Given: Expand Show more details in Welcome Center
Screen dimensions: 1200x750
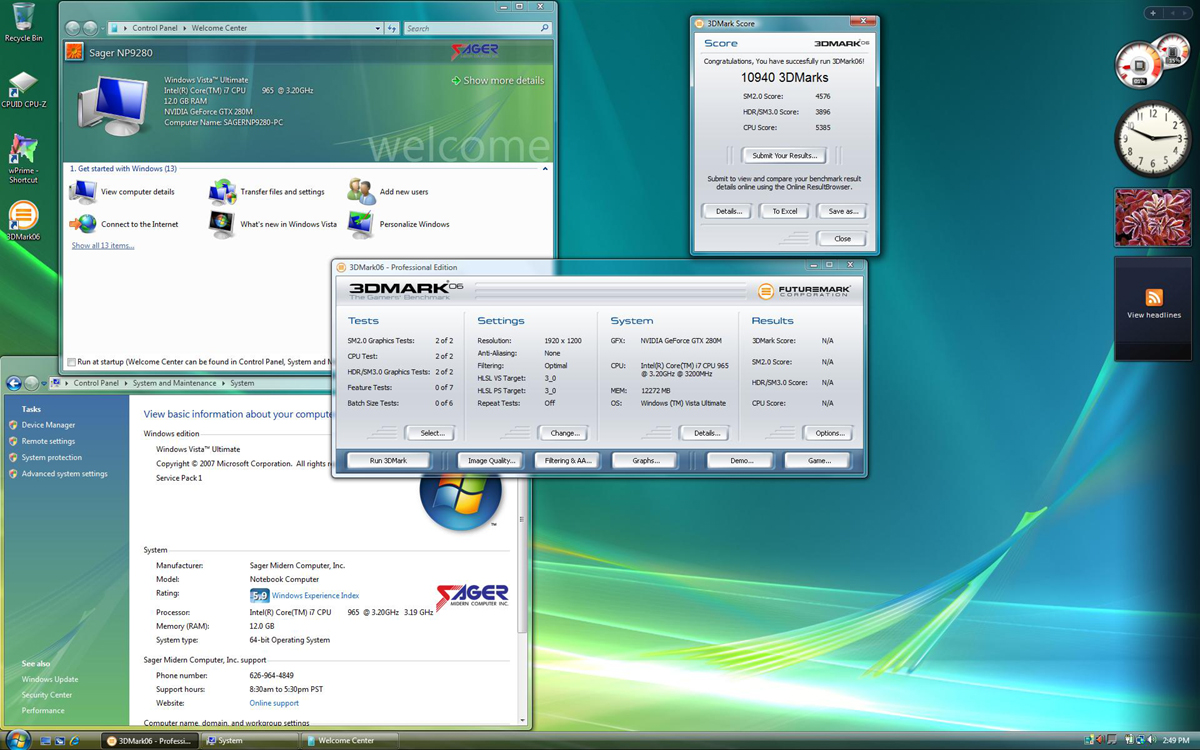Looking at the screenshot, I should point(498,80).
